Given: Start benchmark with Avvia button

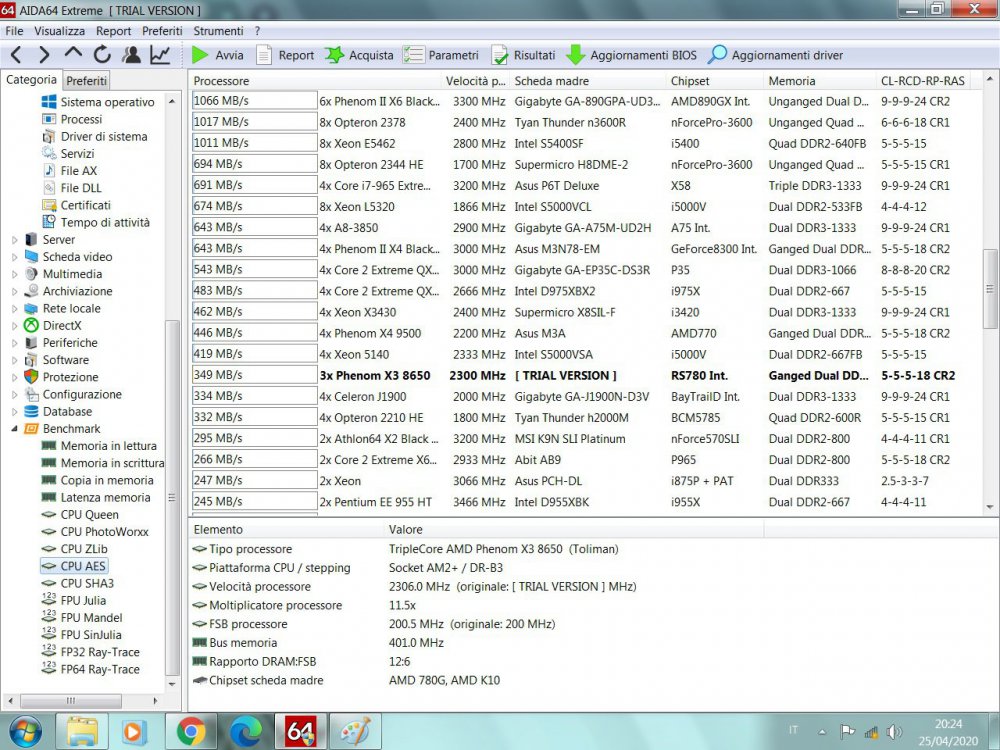Looking at the screenshot, I should click(x=217, y=55).
